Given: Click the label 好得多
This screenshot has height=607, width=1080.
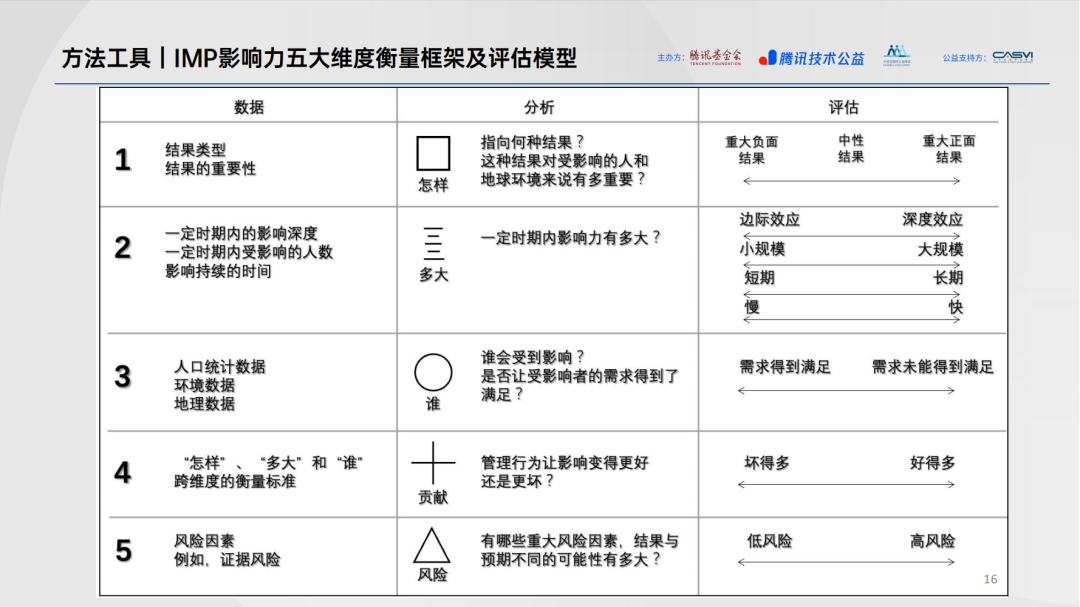Looking at the screenshot, I should (x=933, y=463).
